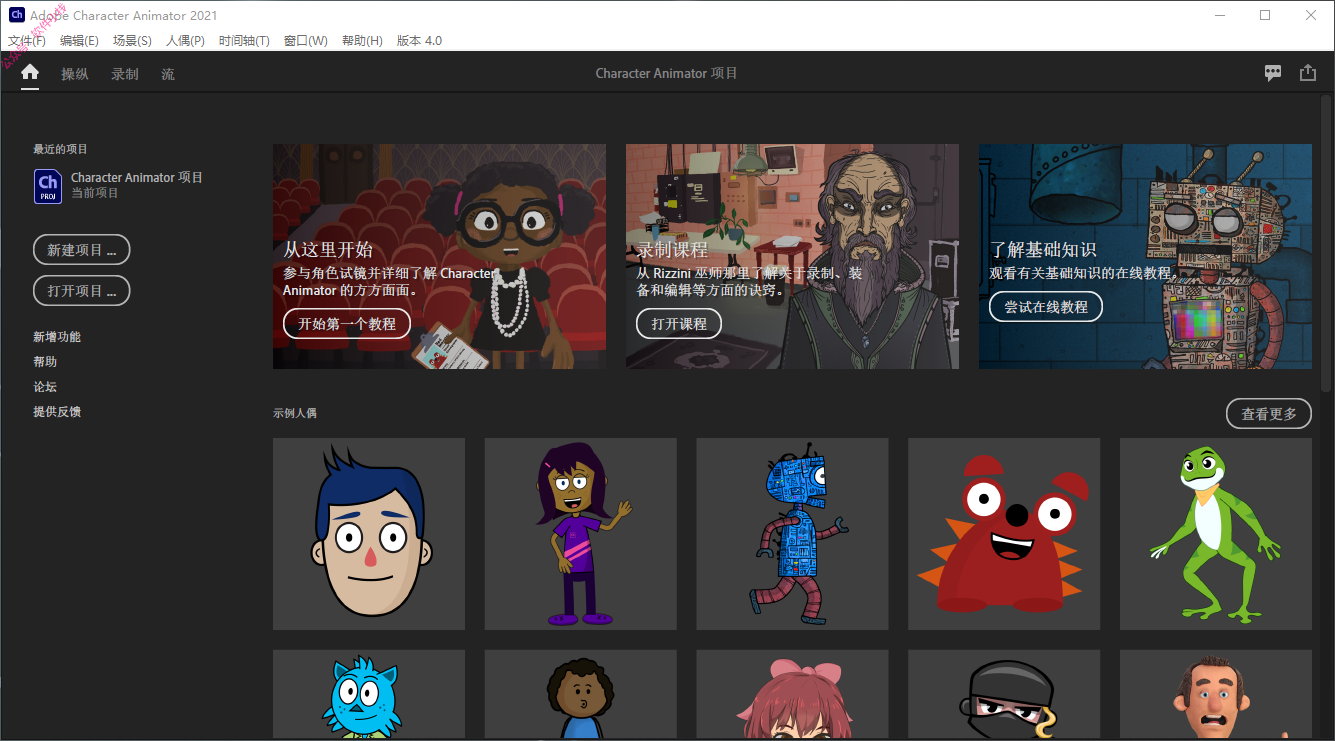The image size is (1335, 741).
Task: Click the 查看更多 button
Action: (1269, 414)
